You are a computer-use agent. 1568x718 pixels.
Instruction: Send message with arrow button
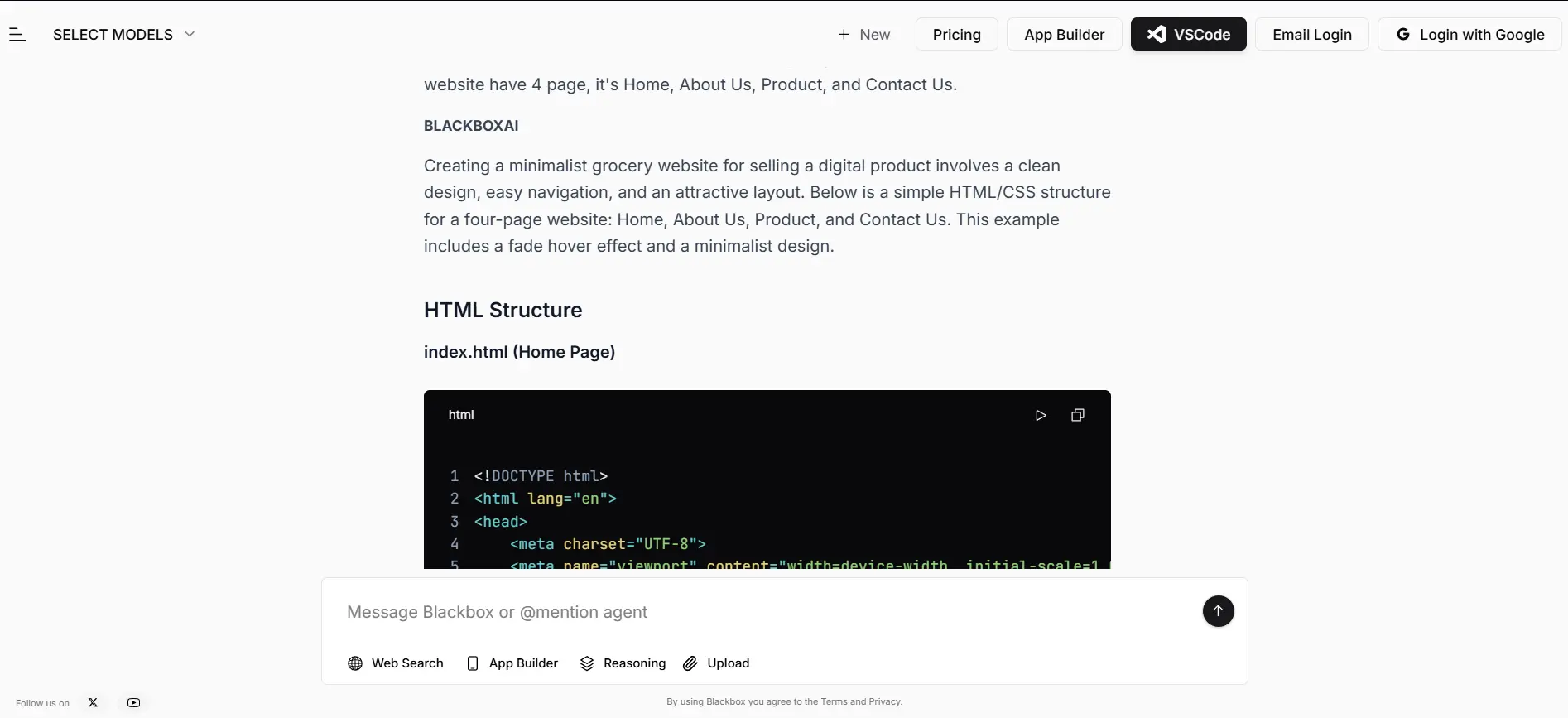(1218, 611)
